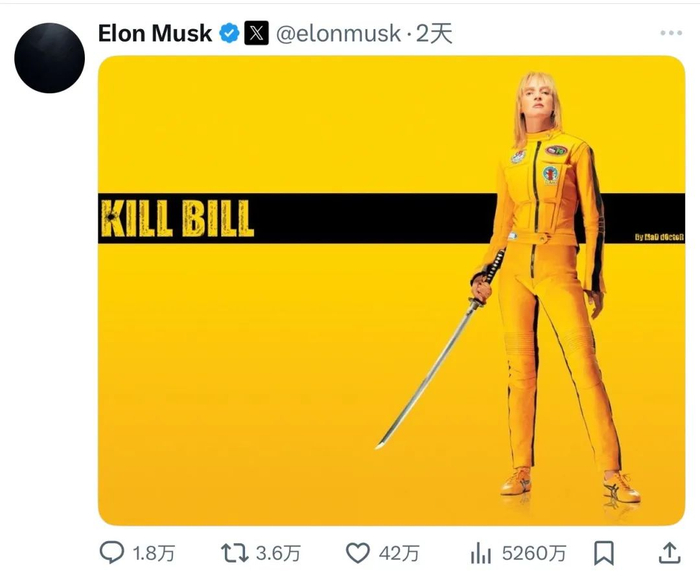Click the reply speech bubble icon

[x=111, y=552]
